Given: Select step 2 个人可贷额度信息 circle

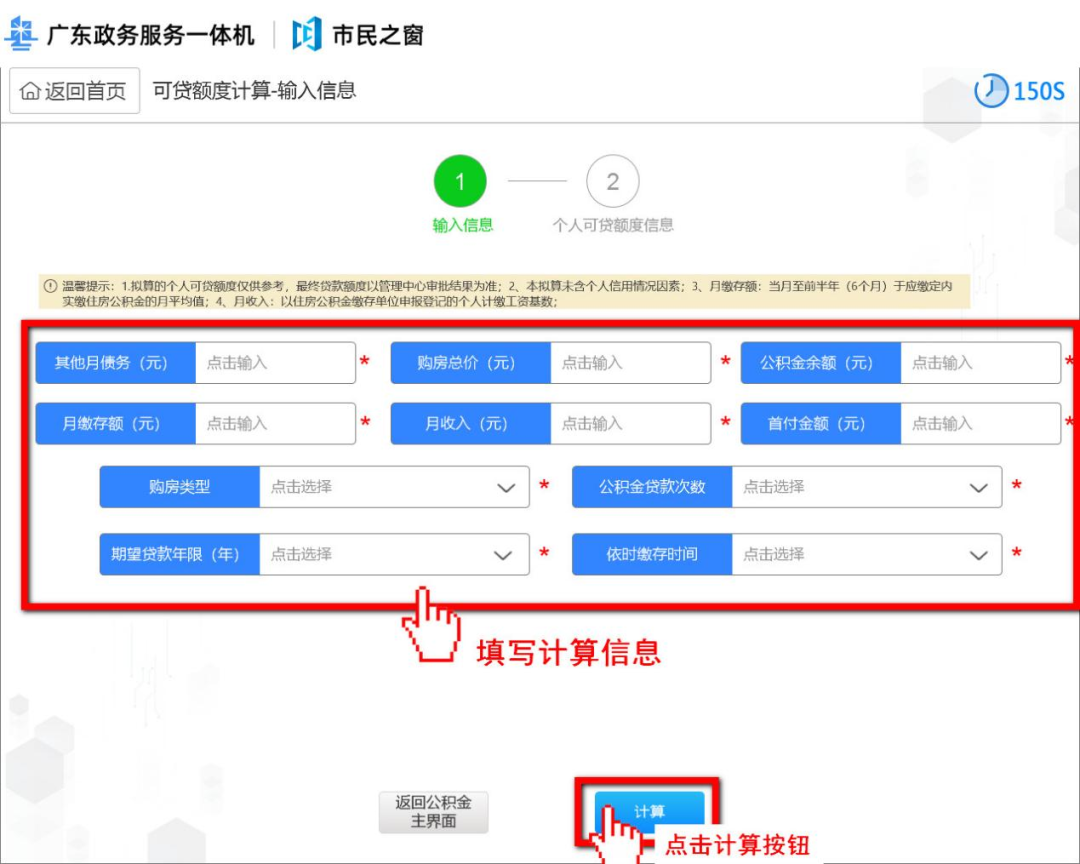Looking at the screenshot, I should tap(612, 181).
